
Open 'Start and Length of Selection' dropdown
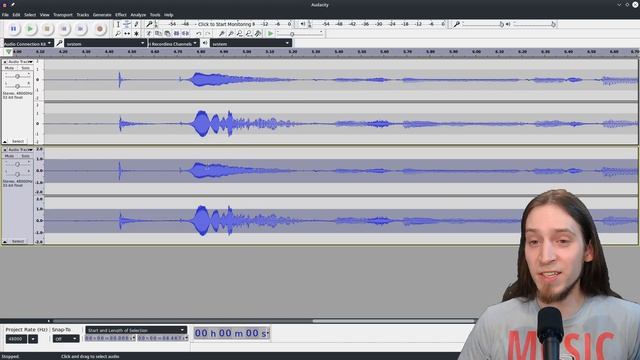(x=136, y=330)
